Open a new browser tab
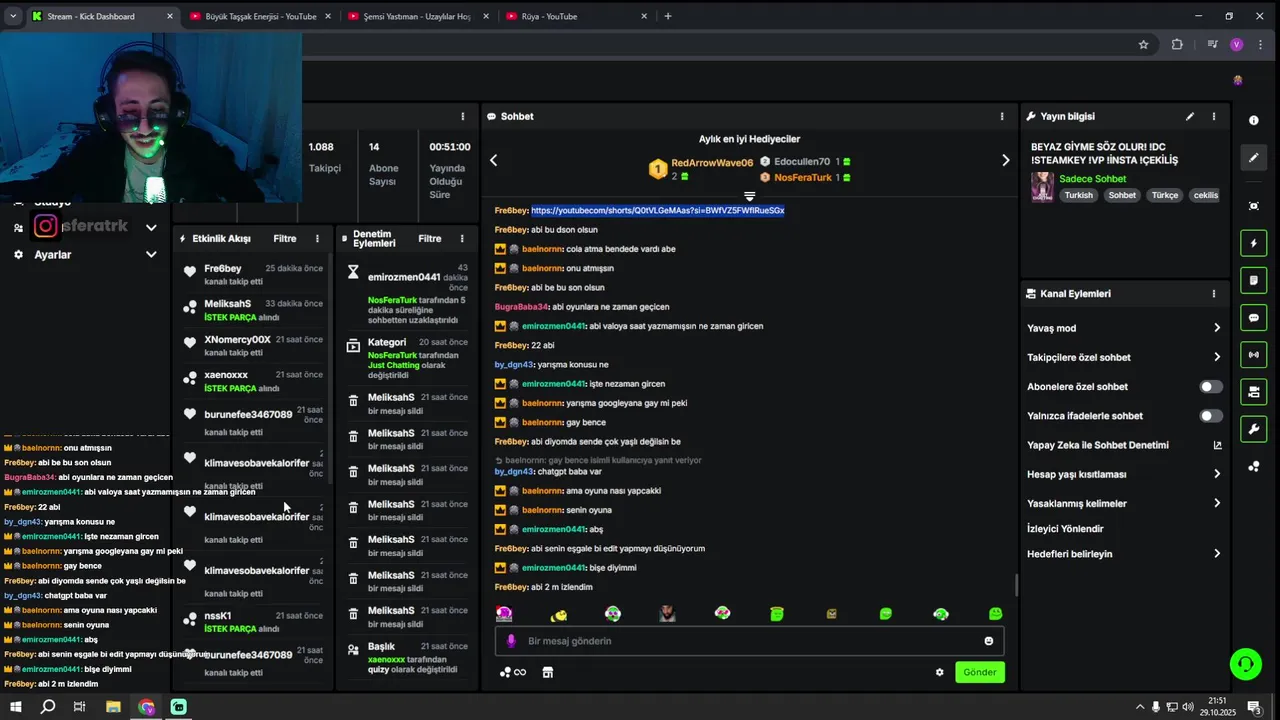Screen dimensions: 1280x720 pos(668,16)
